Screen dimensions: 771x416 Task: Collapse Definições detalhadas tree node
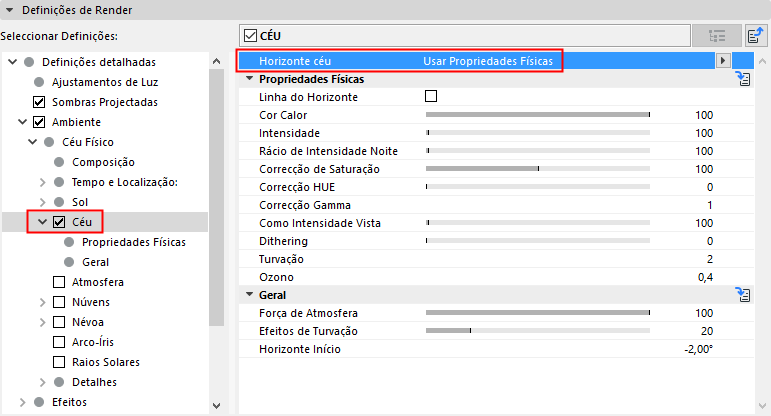click(x=13, y=62)
